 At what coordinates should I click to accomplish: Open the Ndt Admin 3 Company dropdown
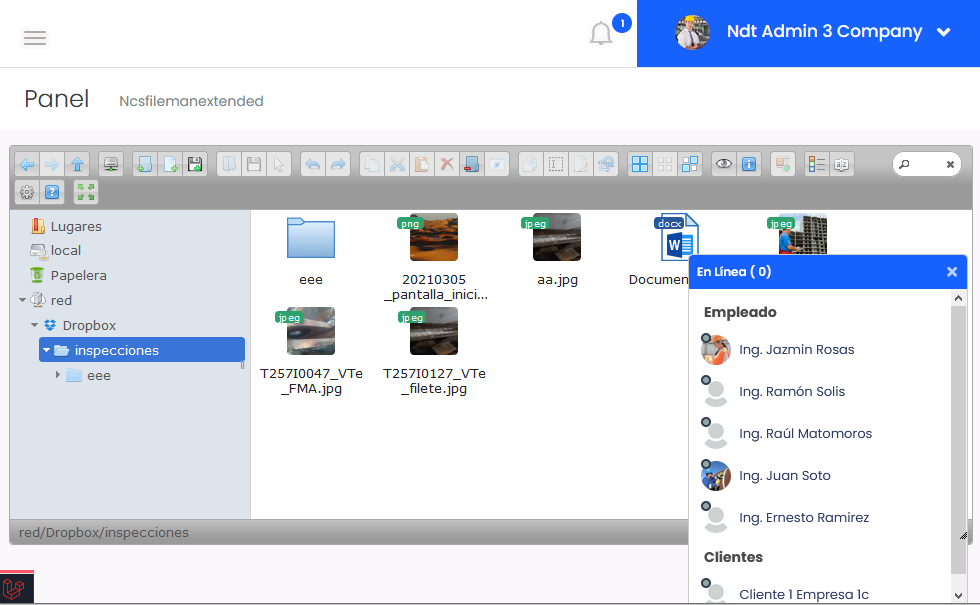click(x=943, y=33)
